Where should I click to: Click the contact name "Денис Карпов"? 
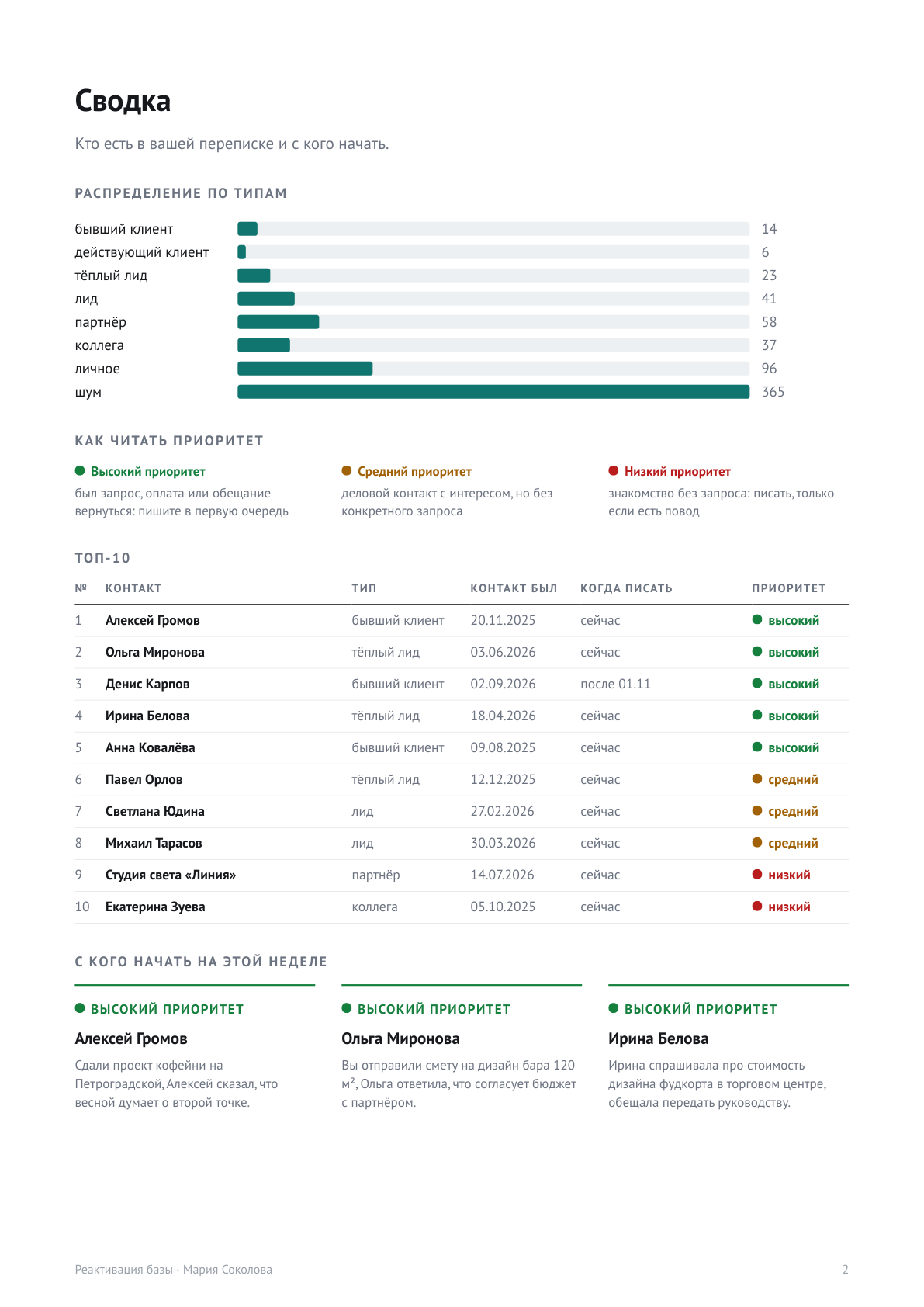coord(147,685)
